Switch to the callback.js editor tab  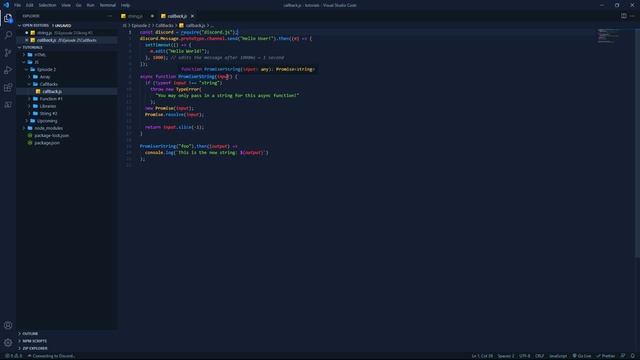[x=178, y=16]
